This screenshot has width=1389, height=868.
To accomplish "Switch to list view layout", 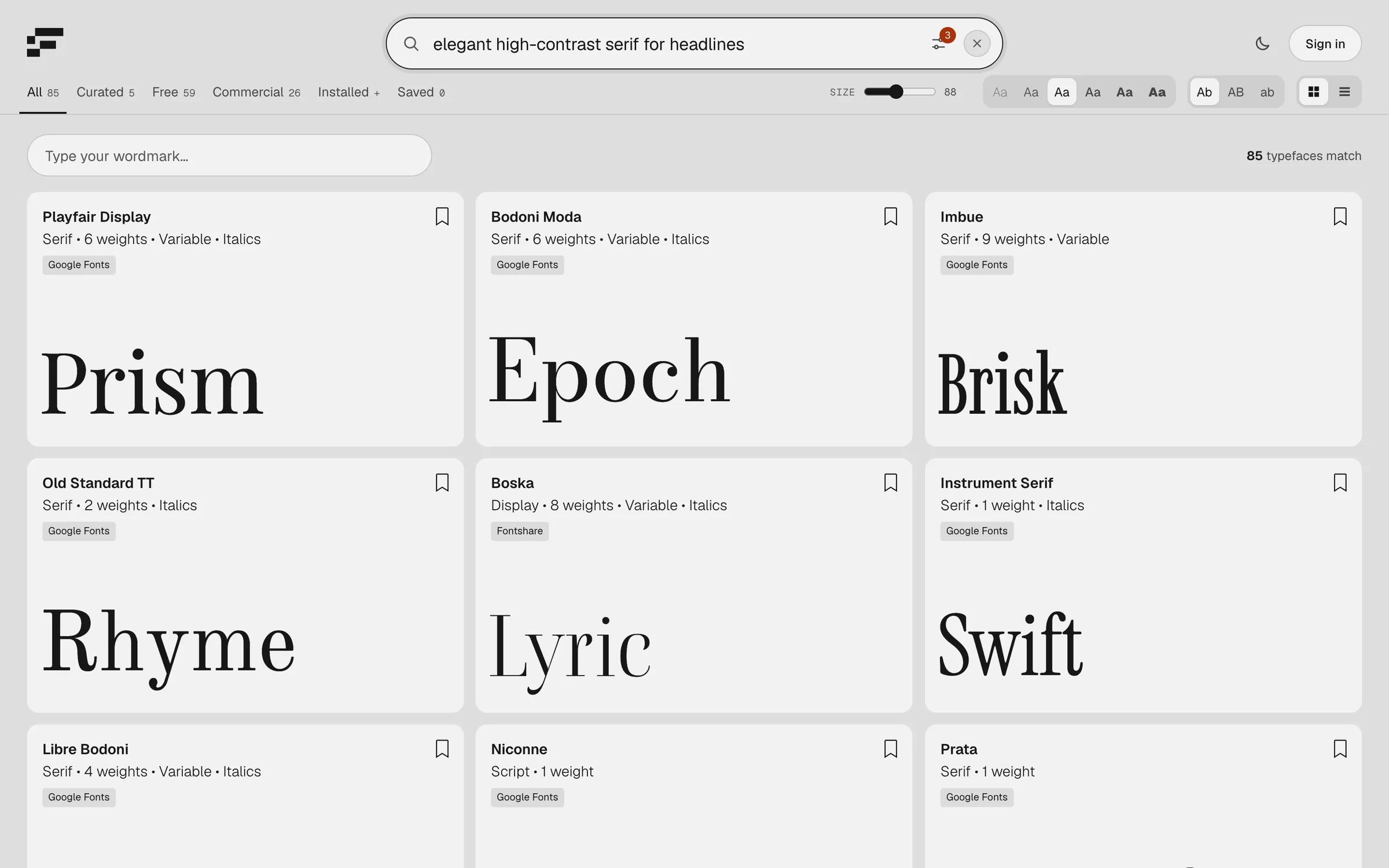I will tap(1344, 92).
